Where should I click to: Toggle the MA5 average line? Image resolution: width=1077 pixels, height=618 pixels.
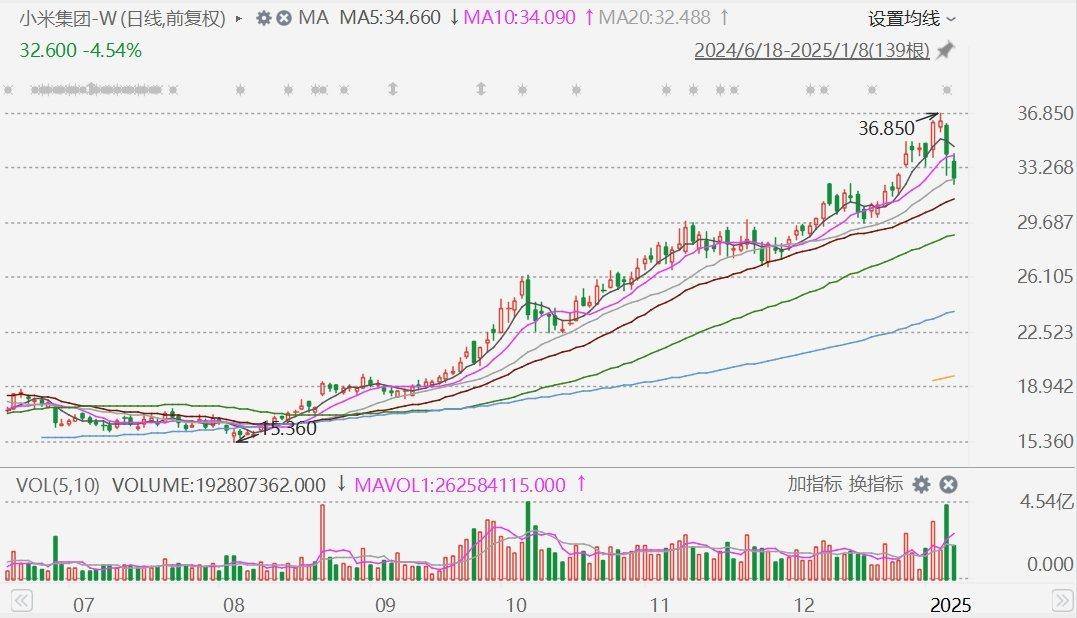tap(390, 18)
